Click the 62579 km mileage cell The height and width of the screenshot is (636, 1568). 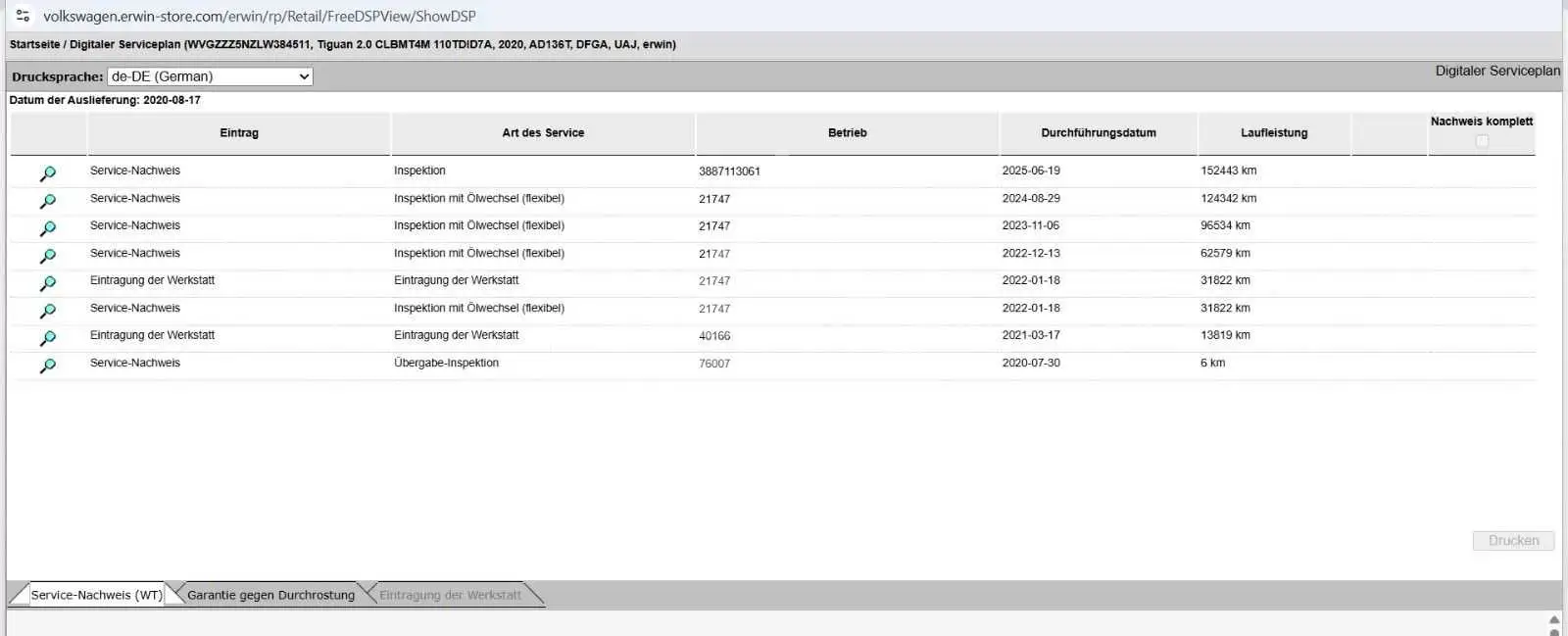1226,253
